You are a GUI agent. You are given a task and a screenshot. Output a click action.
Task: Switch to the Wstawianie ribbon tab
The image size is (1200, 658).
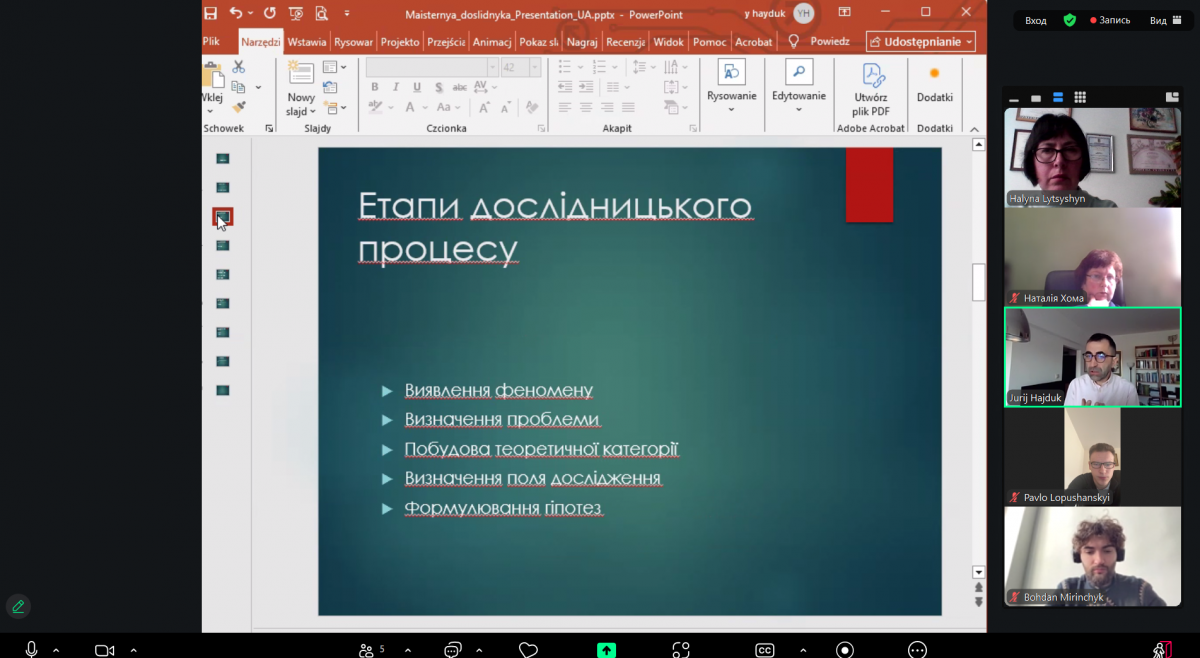pyautogui.click(x=306, y=42)
